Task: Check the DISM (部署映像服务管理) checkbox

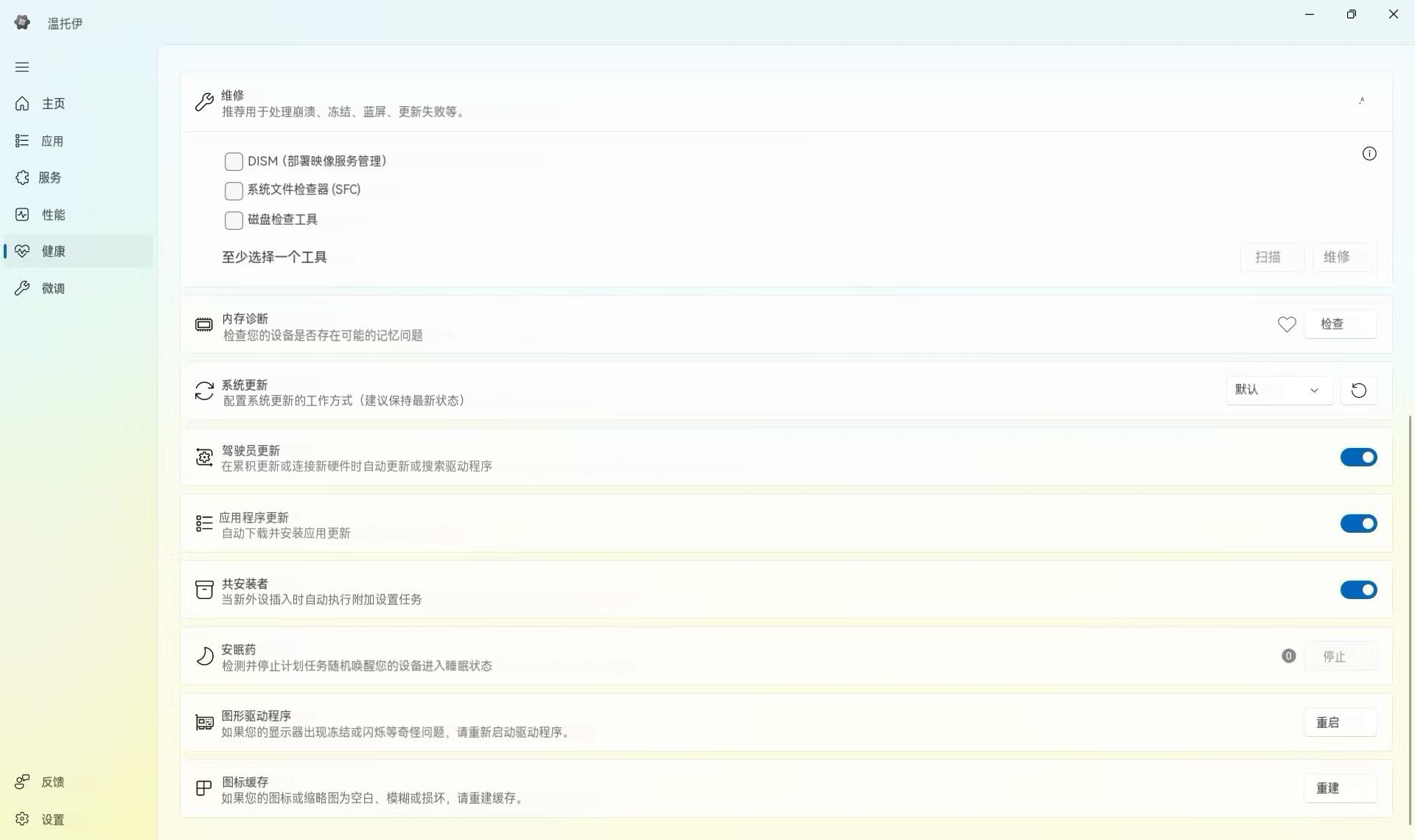Action: coord(234,161)
